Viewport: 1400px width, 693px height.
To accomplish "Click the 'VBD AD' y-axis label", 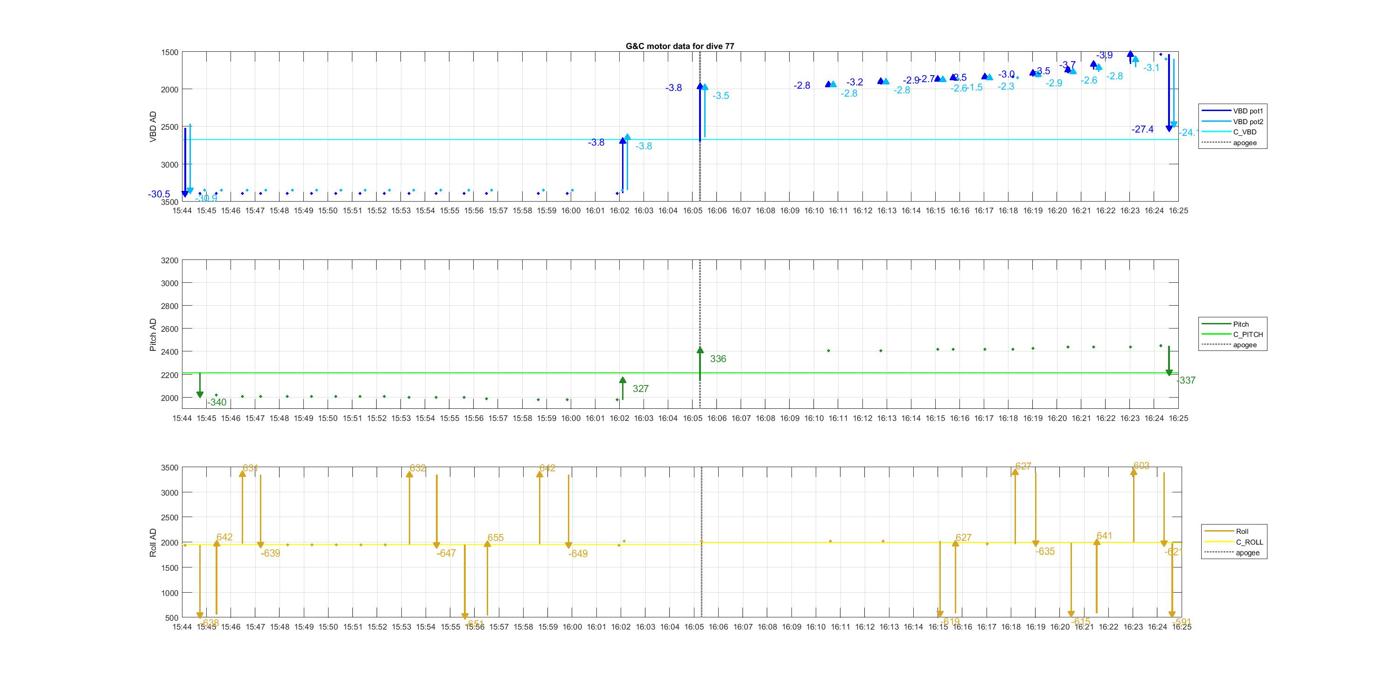I will click(153, 127).
